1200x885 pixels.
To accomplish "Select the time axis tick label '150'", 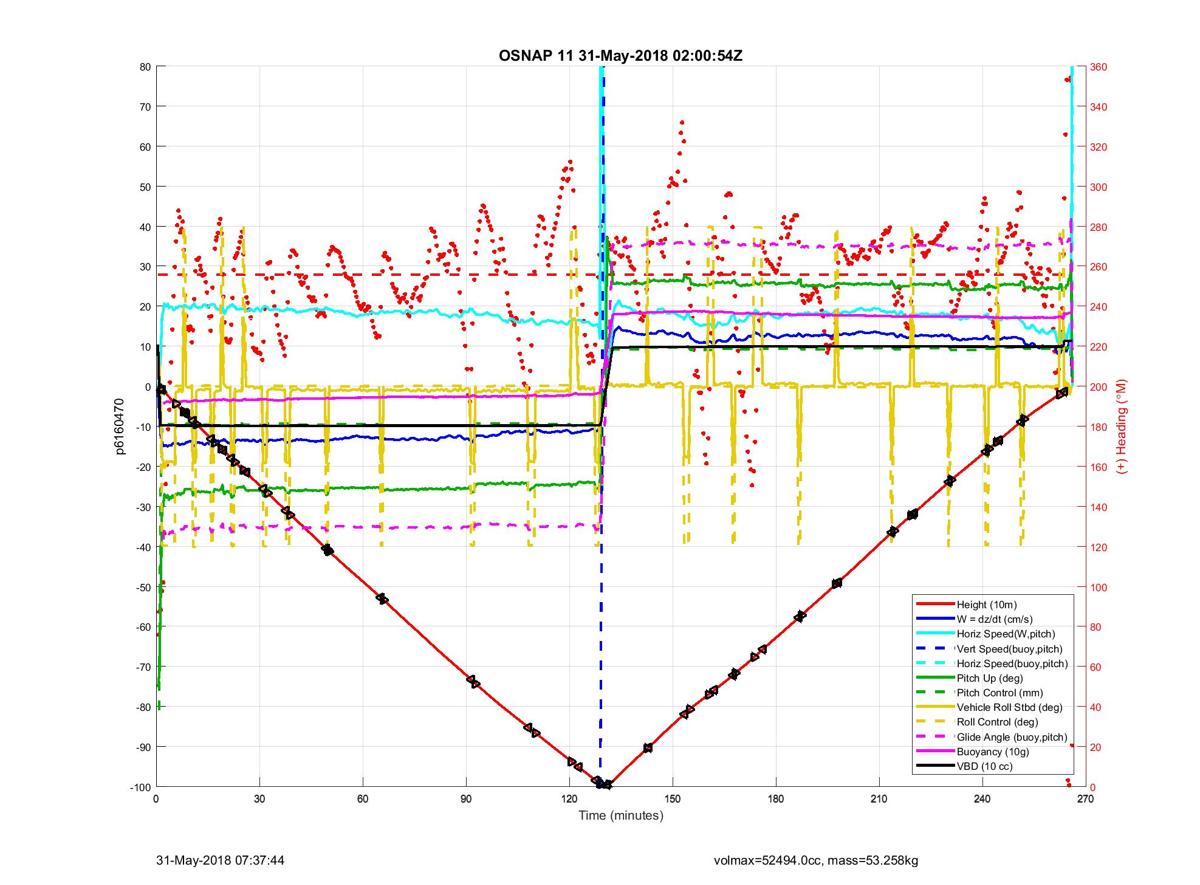I will tap(673, 800).
